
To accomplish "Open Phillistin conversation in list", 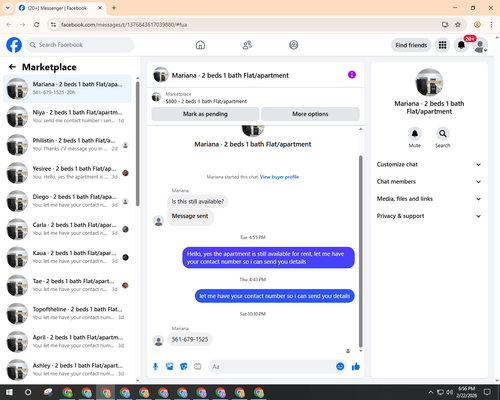I will coord(67,145).
